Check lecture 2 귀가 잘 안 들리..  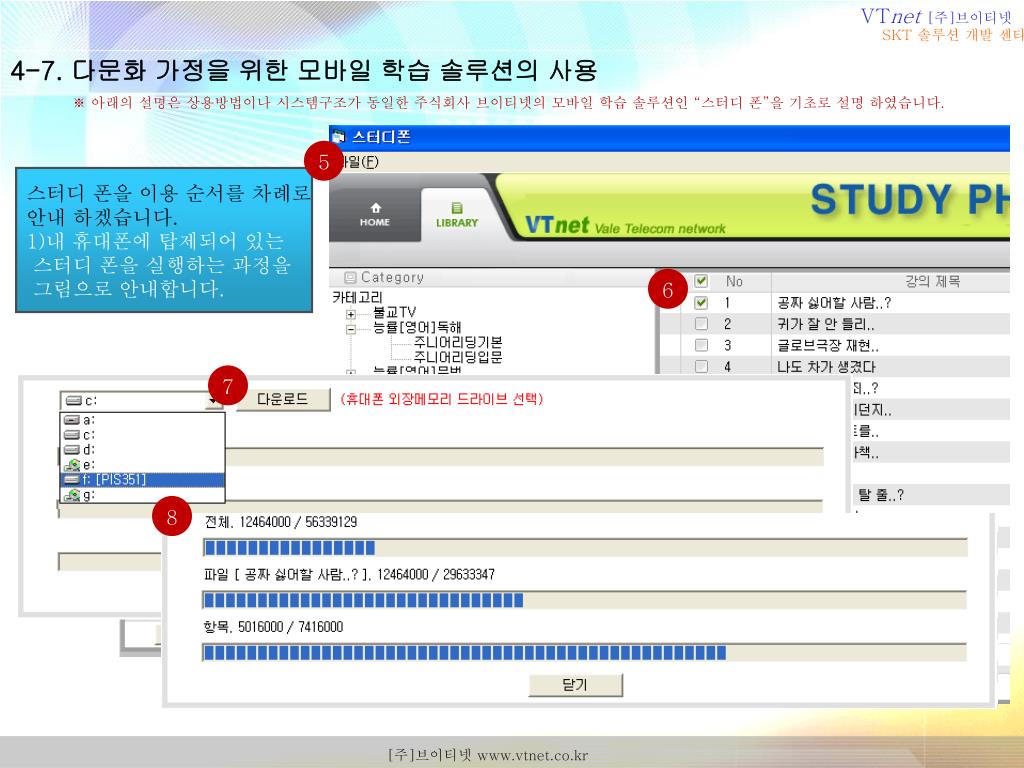tap(701, 324)
